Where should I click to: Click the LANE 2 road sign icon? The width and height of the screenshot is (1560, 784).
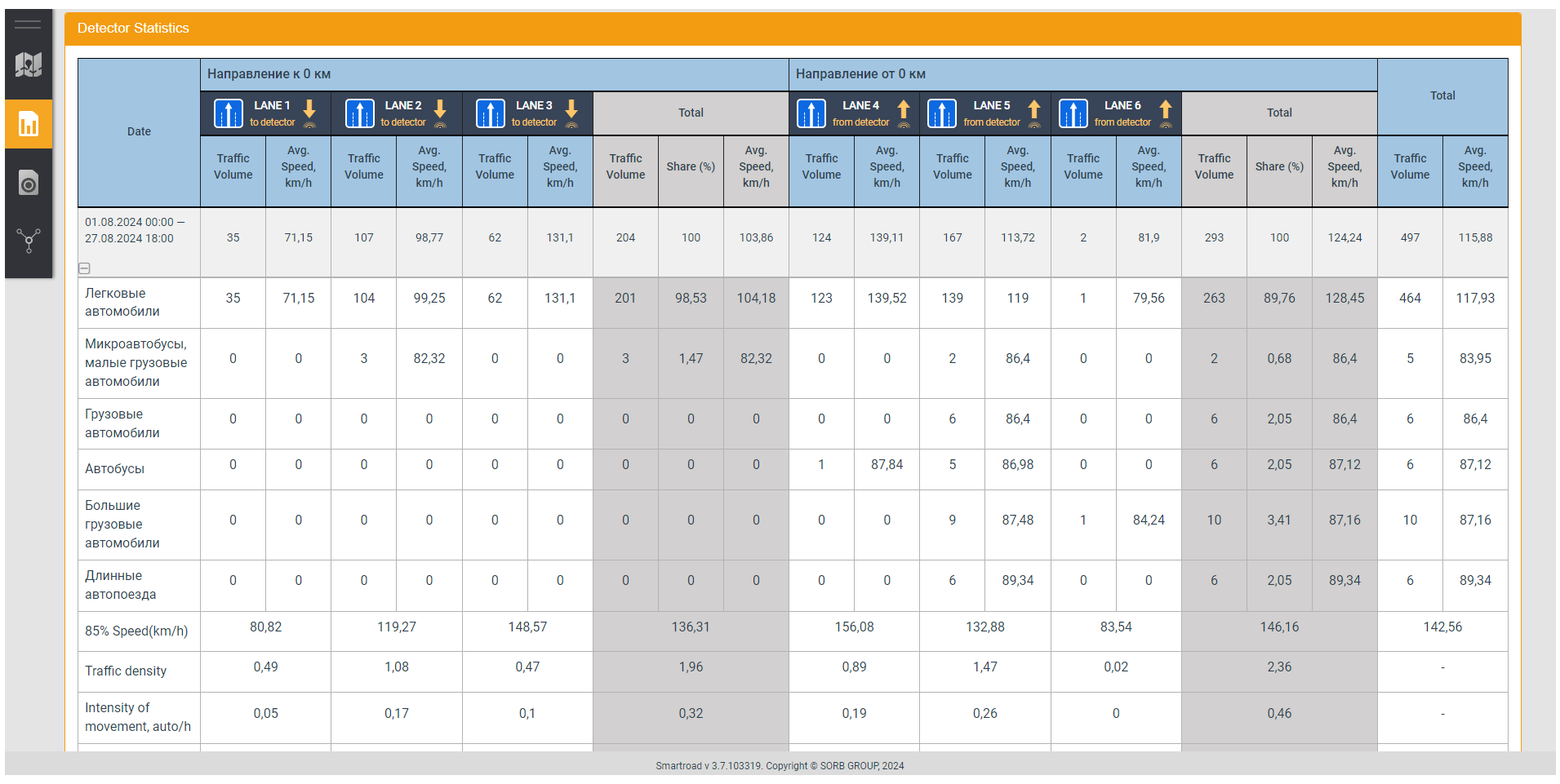359,113
